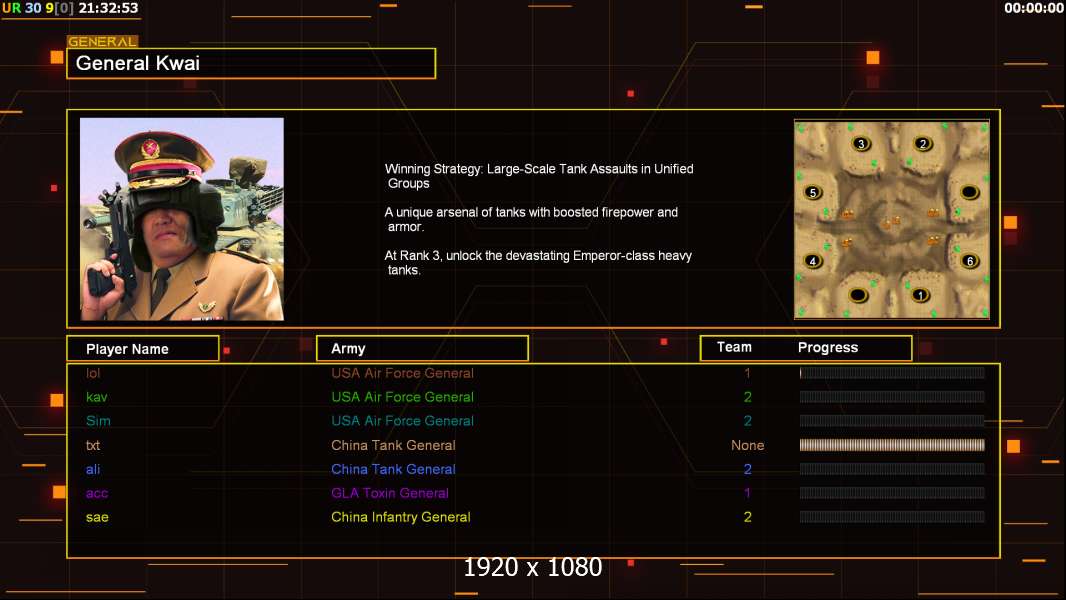Click the loading progress bar for lol
This screenshot has height=600, width=1066.
point(892,372)
